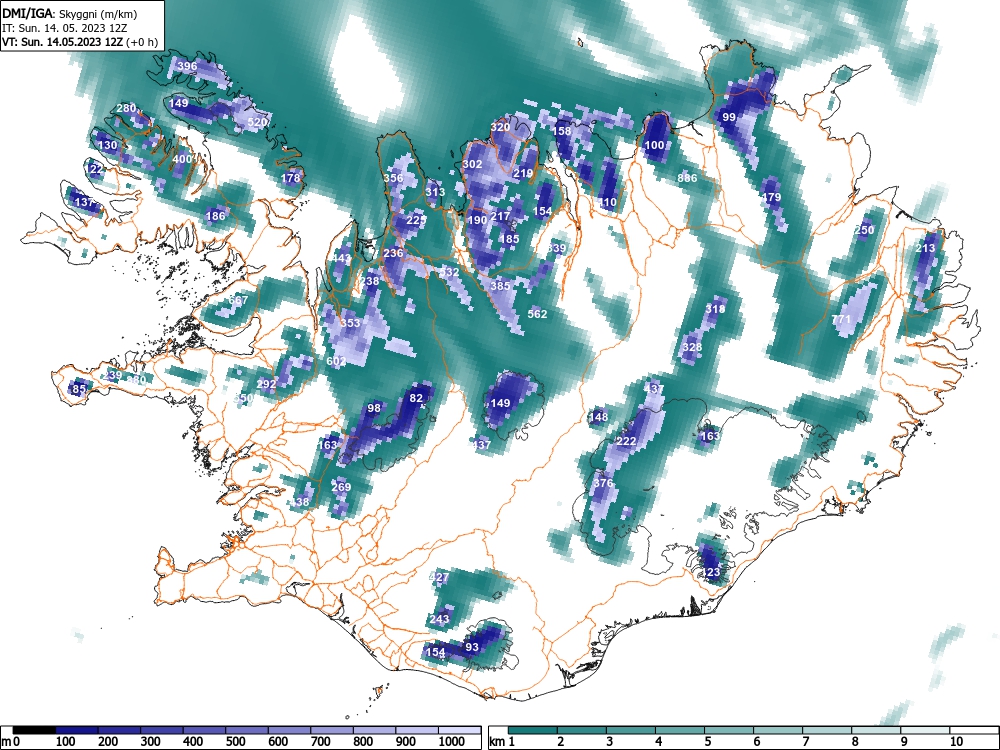Click the map value '376'

tap(603, 483)
